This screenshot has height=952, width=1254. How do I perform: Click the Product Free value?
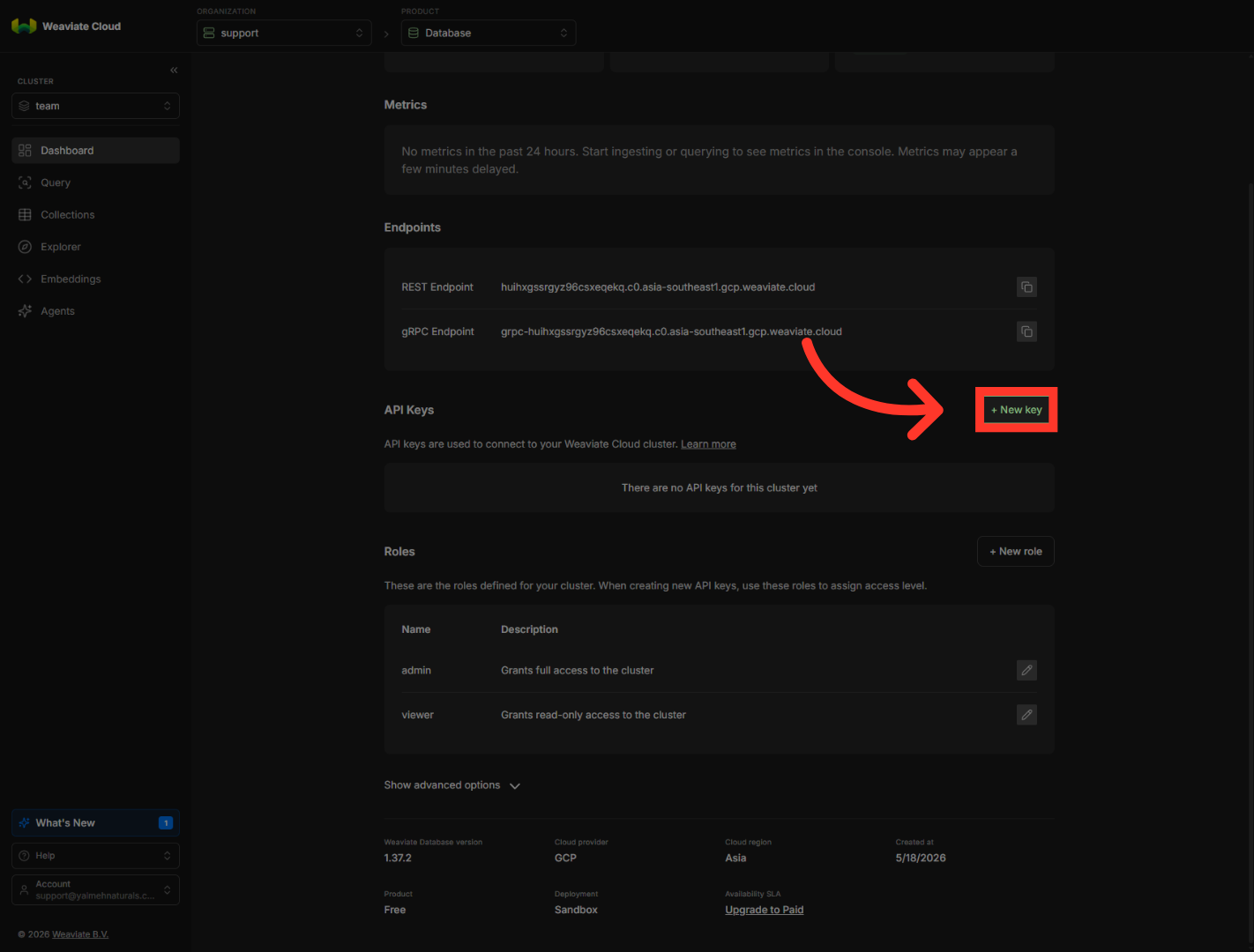click(395, 910)
